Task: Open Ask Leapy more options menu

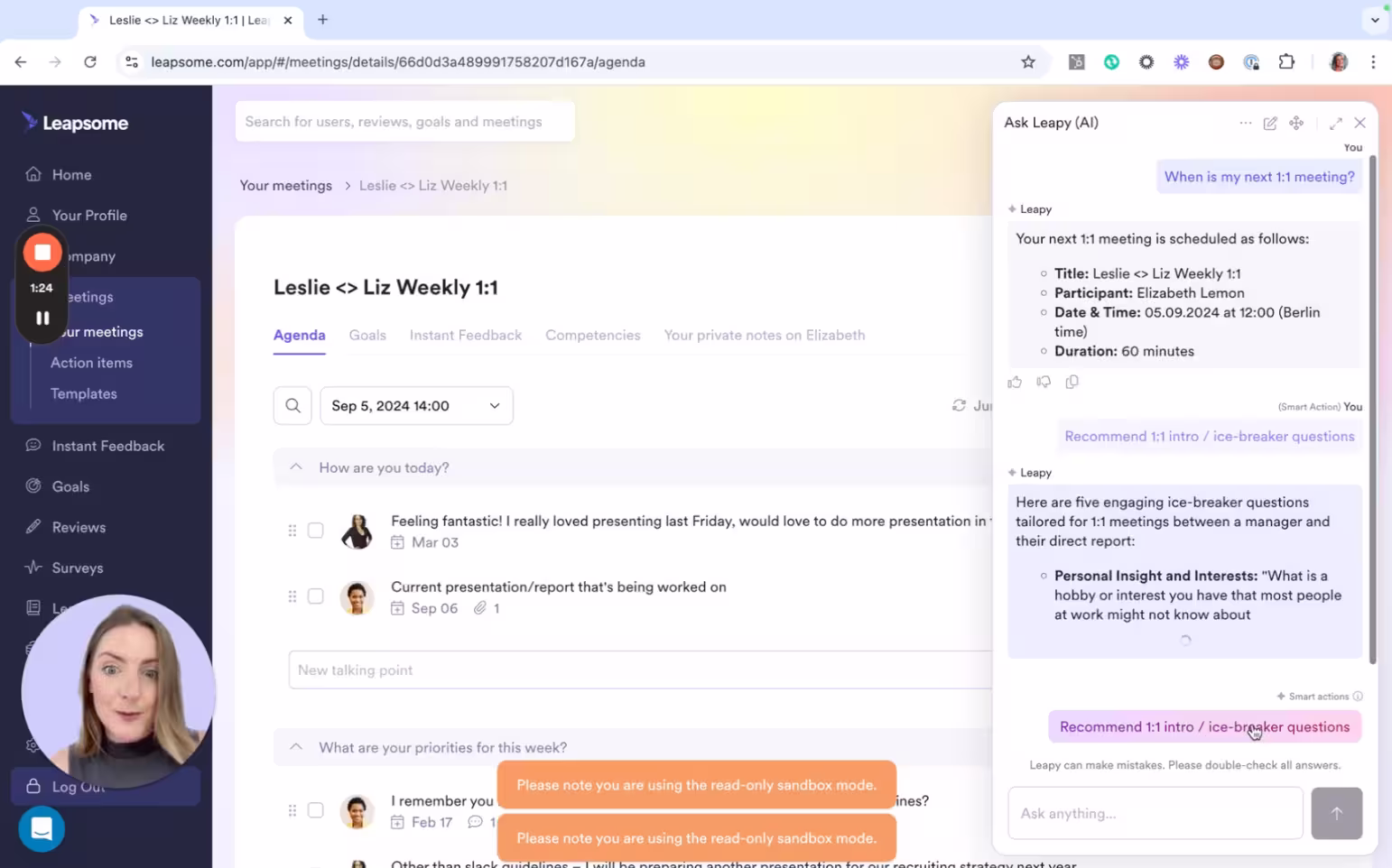Action: pyautogui.click(x=1246, y=123)
